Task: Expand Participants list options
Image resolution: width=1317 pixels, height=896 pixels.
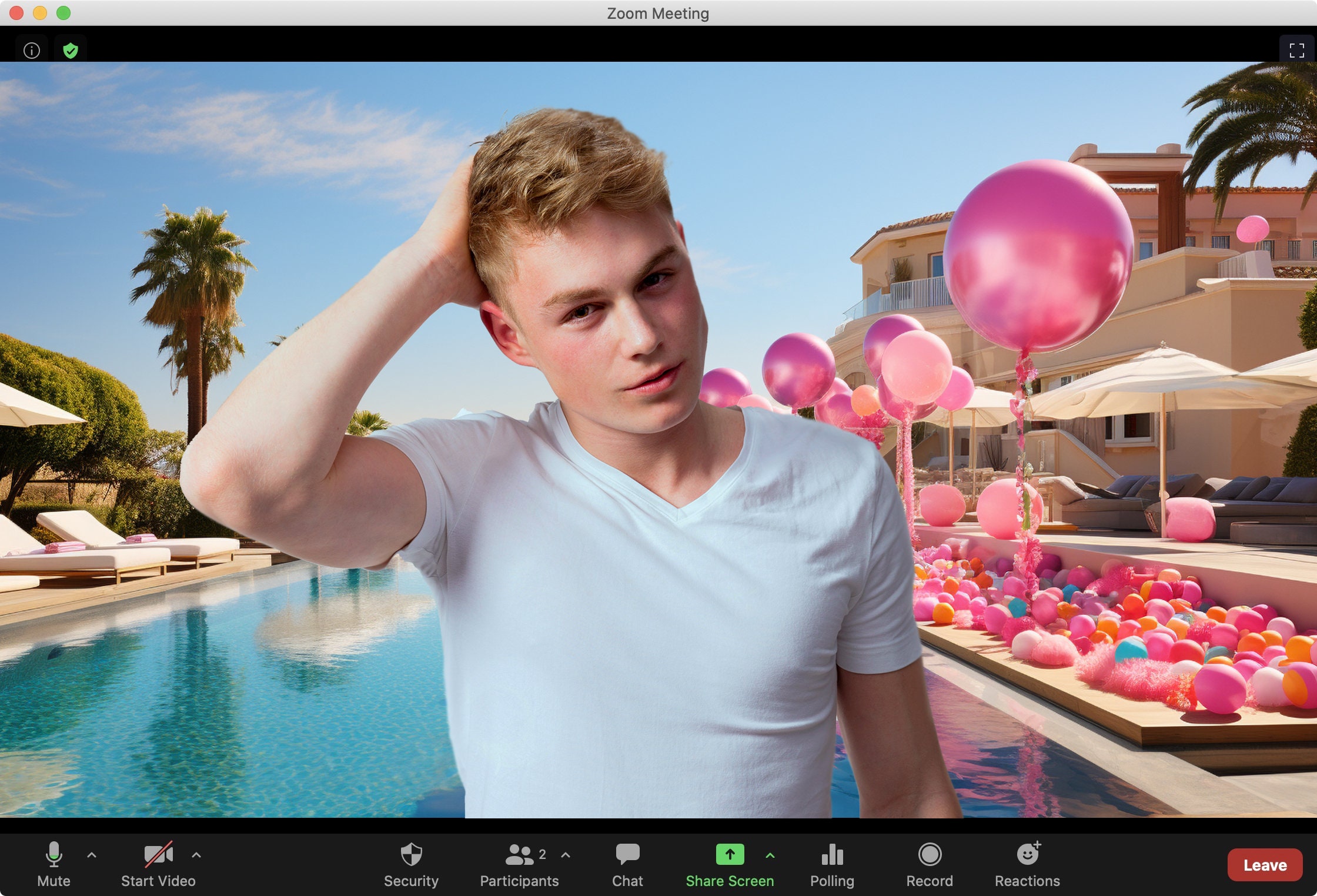Action: pyautogui.click(x=566, y=856)
